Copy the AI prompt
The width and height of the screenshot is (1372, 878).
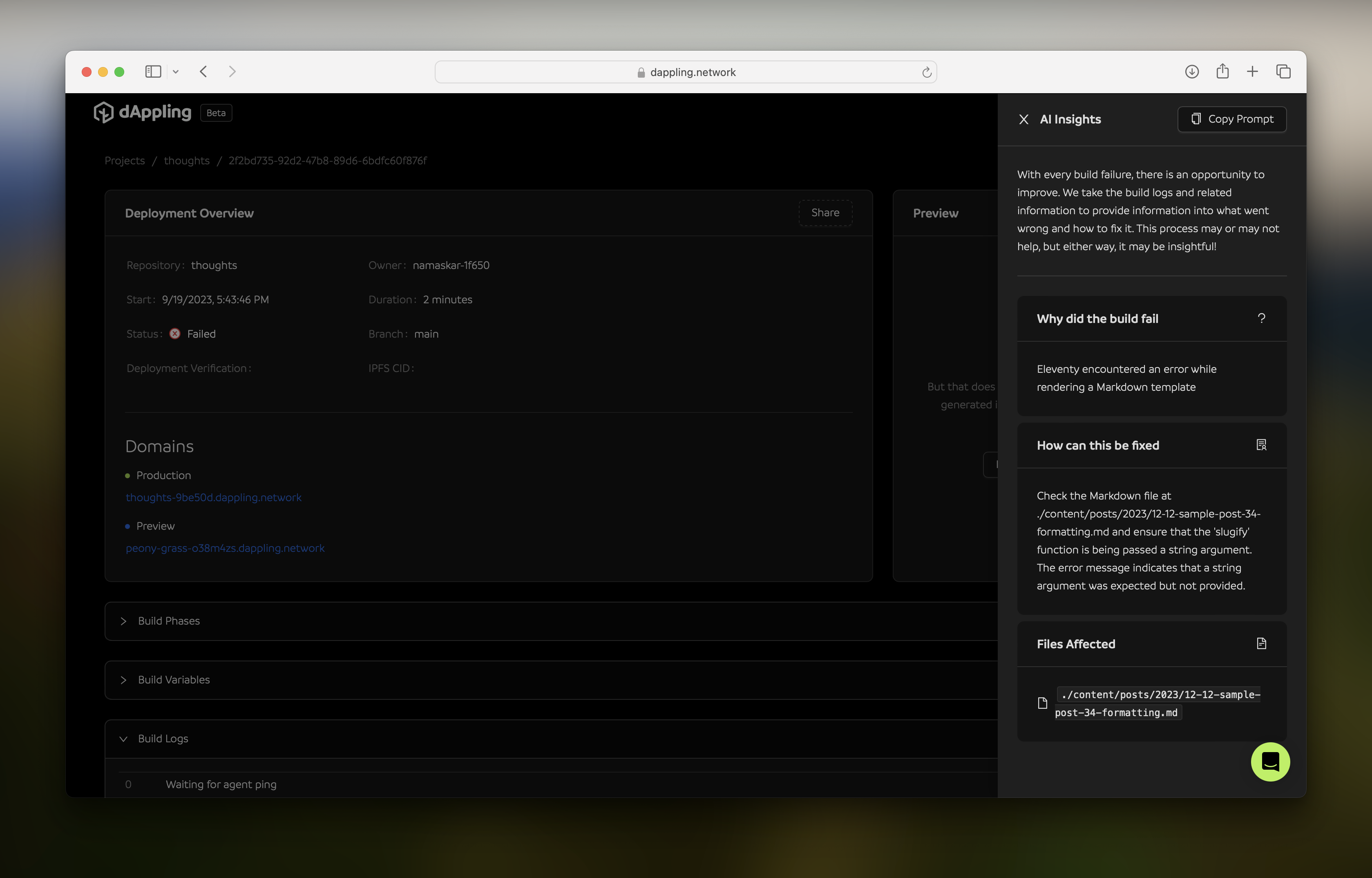tap(1231, 119)
